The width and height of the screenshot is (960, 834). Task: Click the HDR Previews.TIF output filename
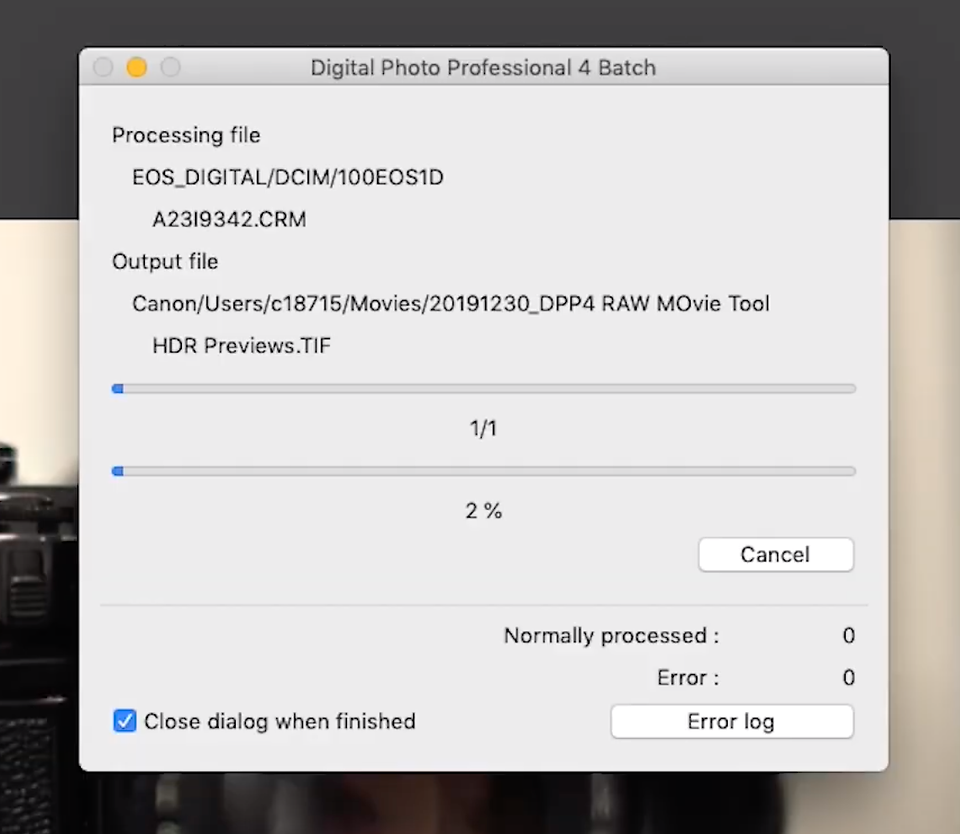[241, 346]
